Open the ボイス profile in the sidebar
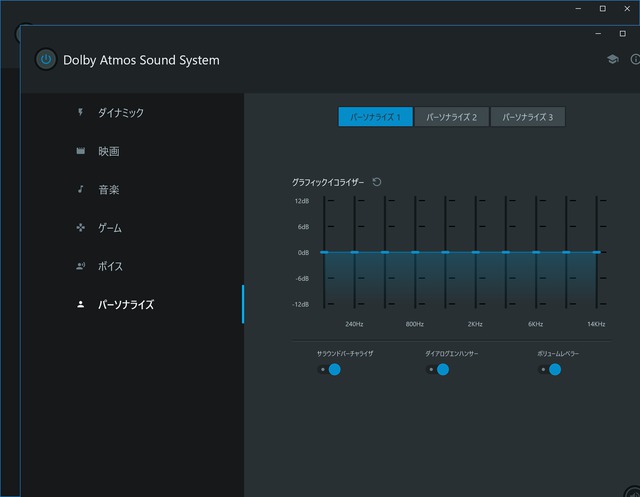Screen dimensions: 640x497 (110, 266)
